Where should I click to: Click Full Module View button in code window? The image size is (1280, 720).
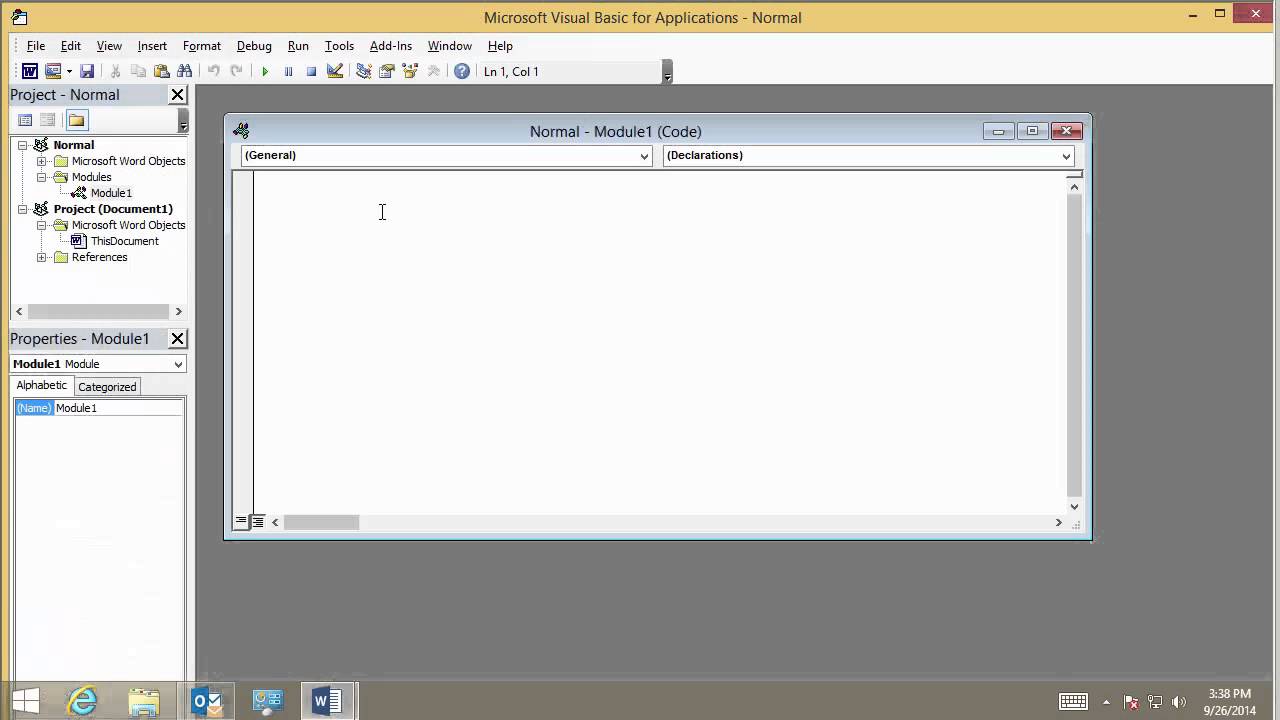(258, 522)
